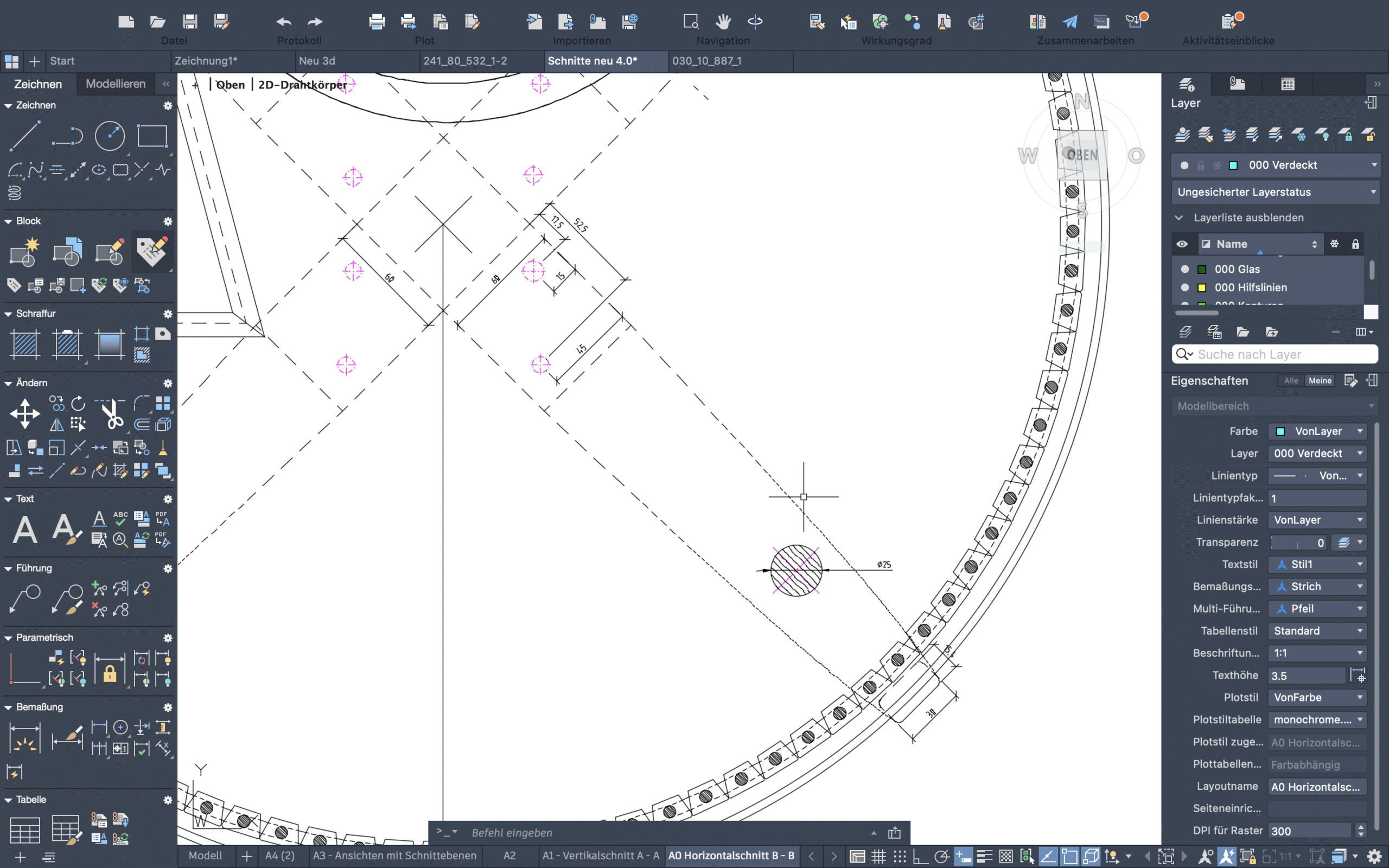The height and width of the screenshot is (868, 1389).
Task: Open the Zeichnung1* document tab
Action: [x=232, y=61]
